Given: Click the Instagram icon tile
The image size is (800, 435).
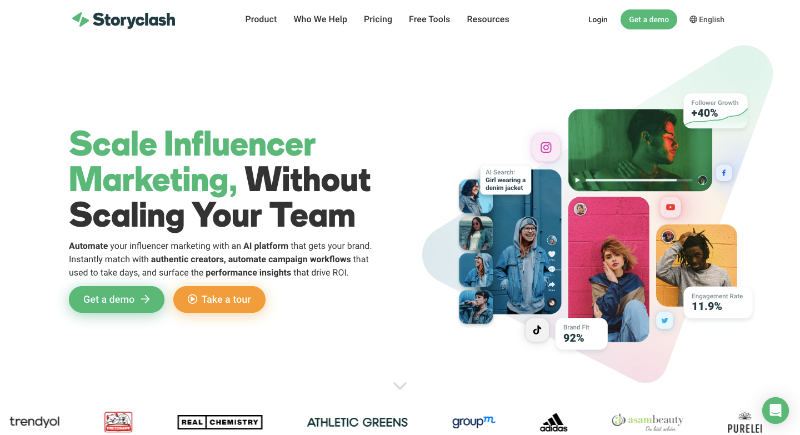Looking at the screenshot, I should [546, 147].
